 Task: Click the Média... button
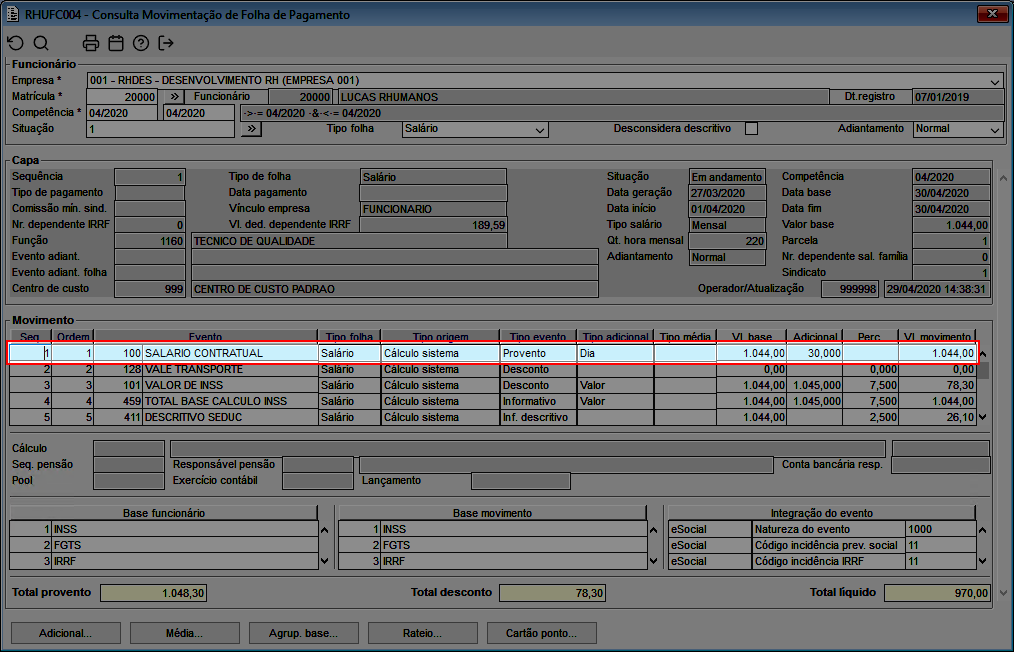(x=184, y=633)
